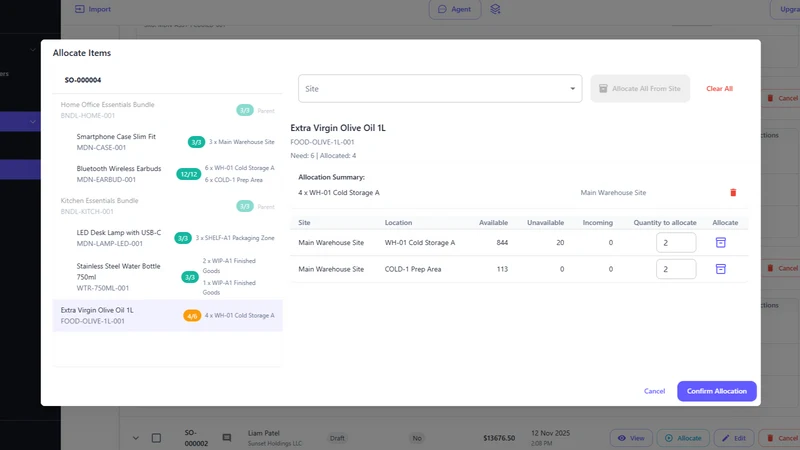Select Kitchen Essentials Bundle parent item
800x450 pixels.
point(167,206)
